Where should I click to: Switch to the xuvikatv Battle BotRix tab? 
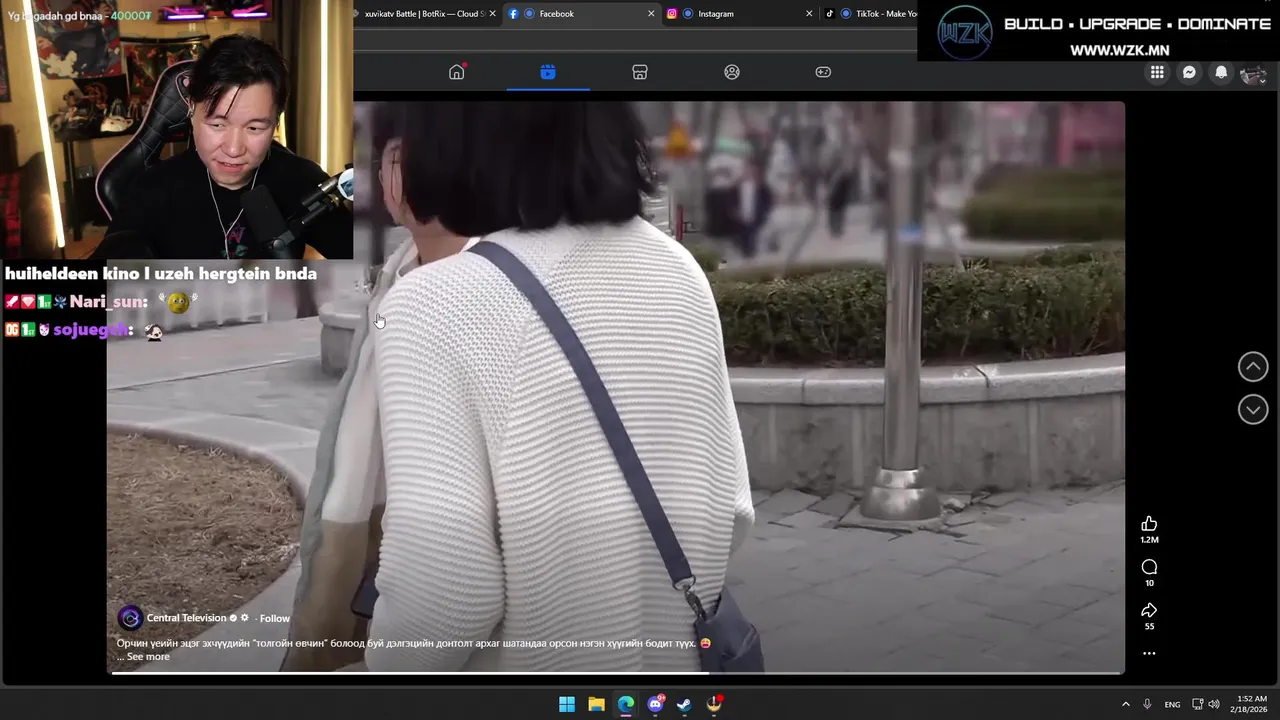(x=423, y=14)
